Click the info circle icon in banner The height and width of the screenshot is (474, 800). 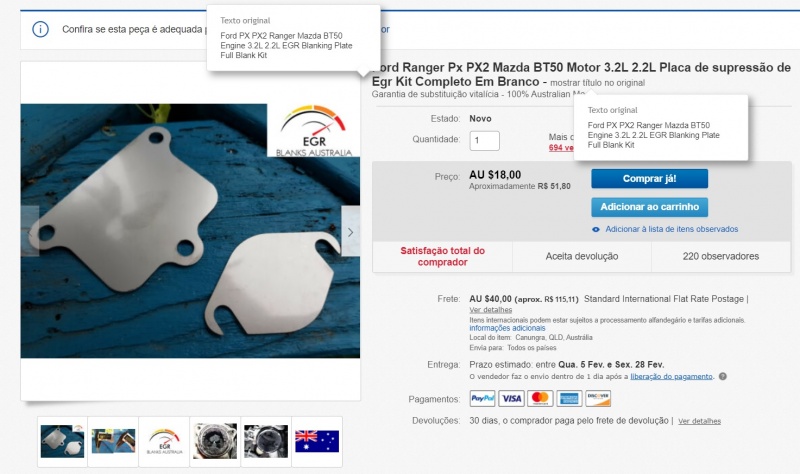(40, 30)
